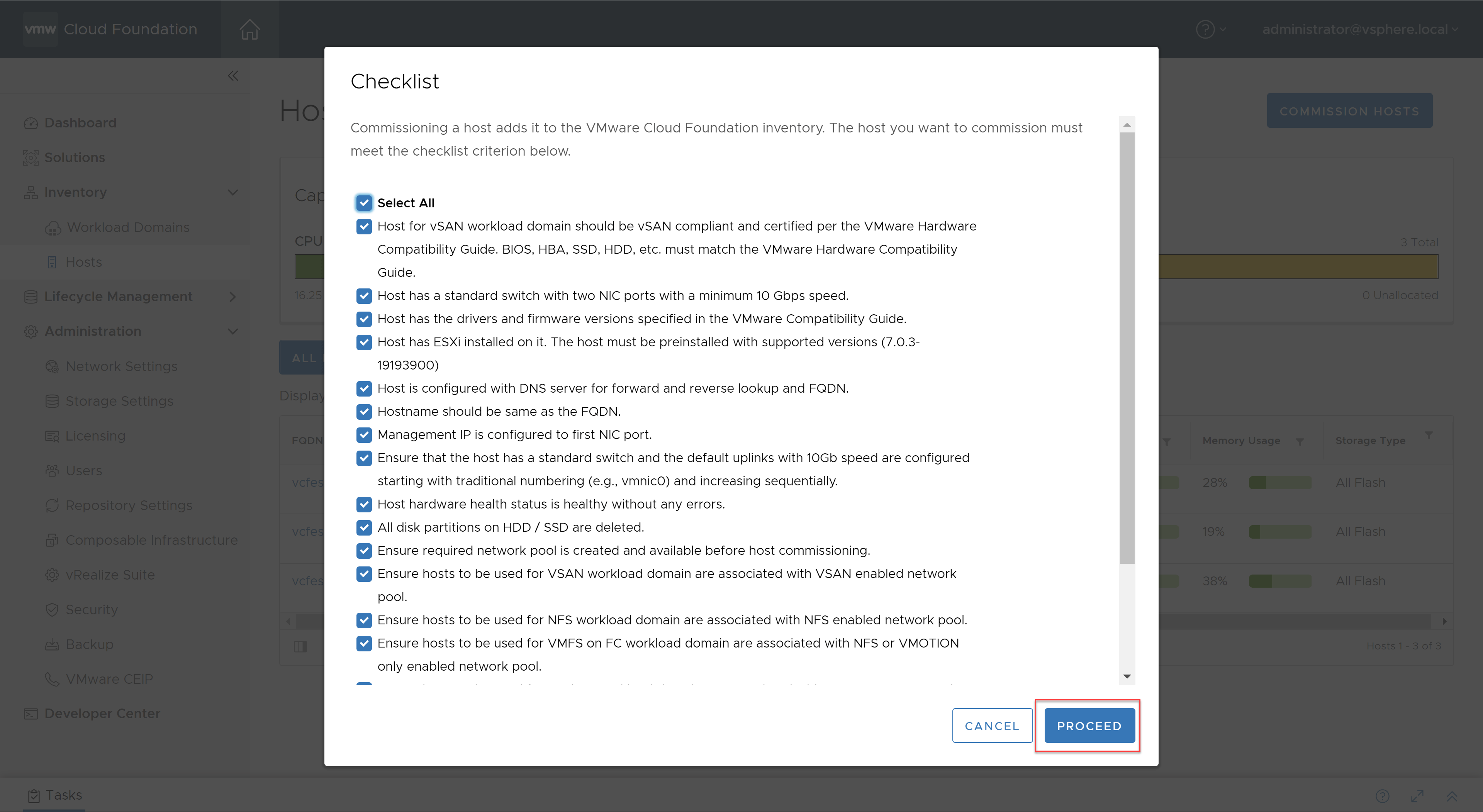Click the PROCEED button
The image size is (1483, 812).
pyautogui.click(x=1089, y=726)
